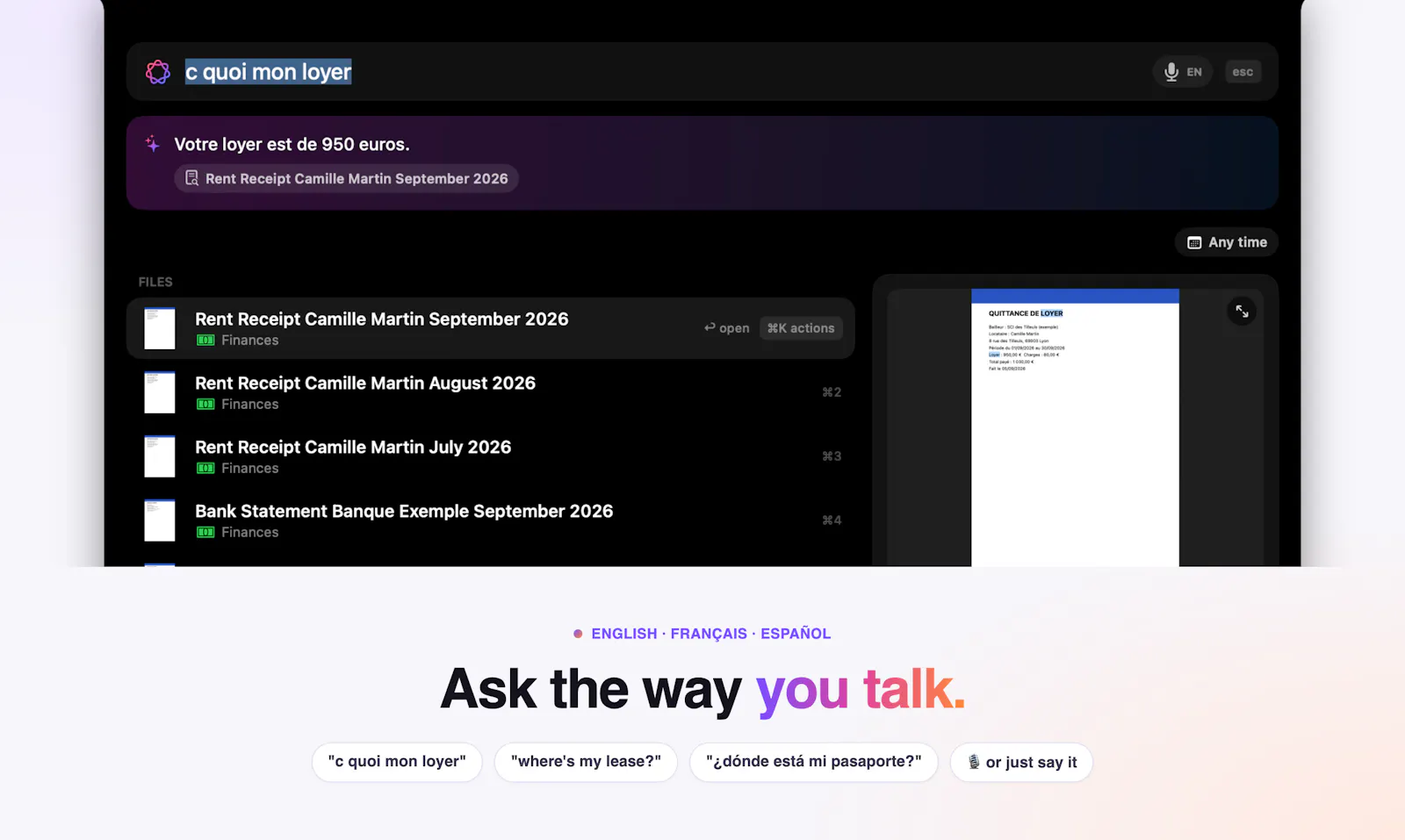Click the ⌘3 shortcut hint on July row
This screenshot has width=1405, height=840.
[832, 456]
